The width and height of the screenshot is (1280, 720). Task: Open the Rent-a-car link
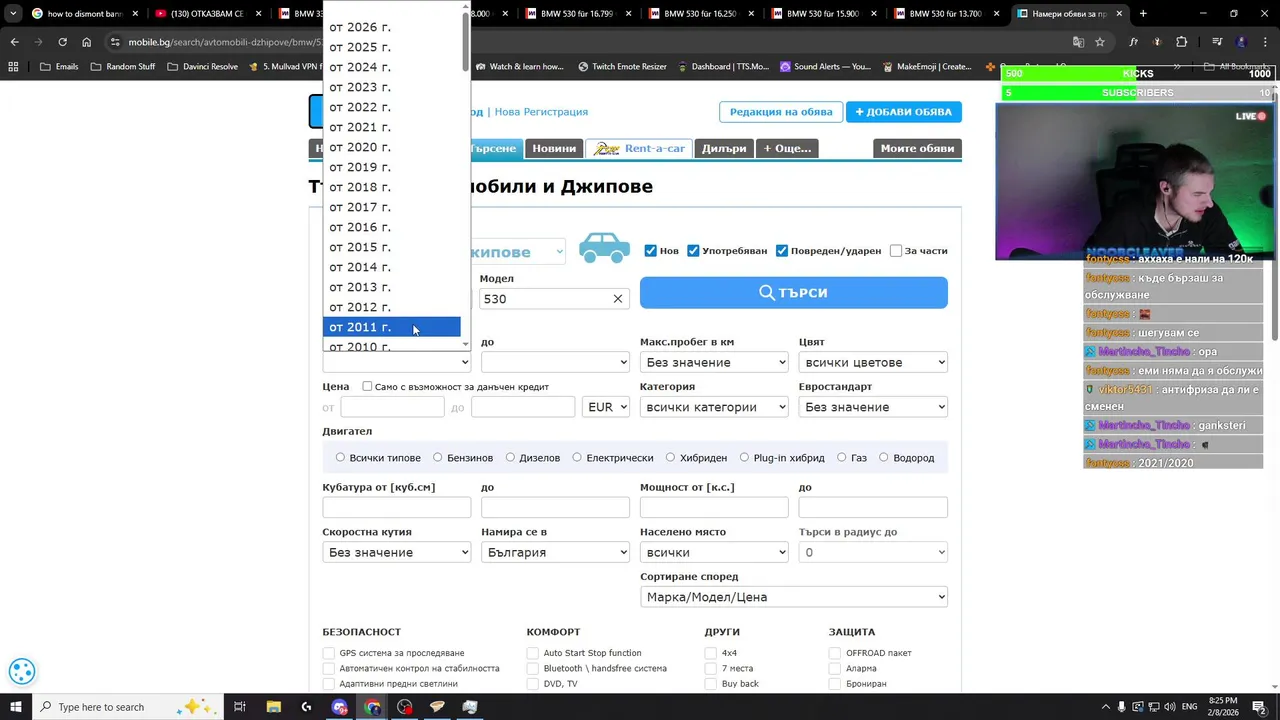tap(640, 149)
